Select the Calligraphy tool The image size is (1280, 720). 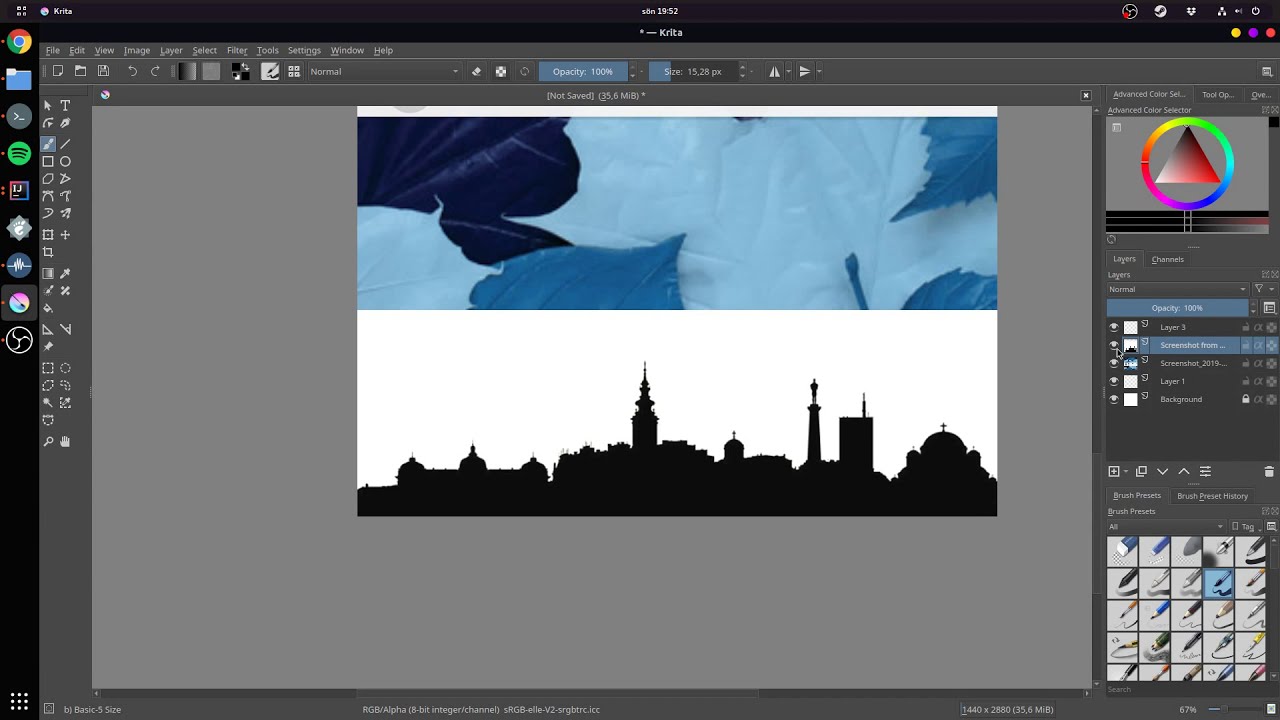coord(66,123)
